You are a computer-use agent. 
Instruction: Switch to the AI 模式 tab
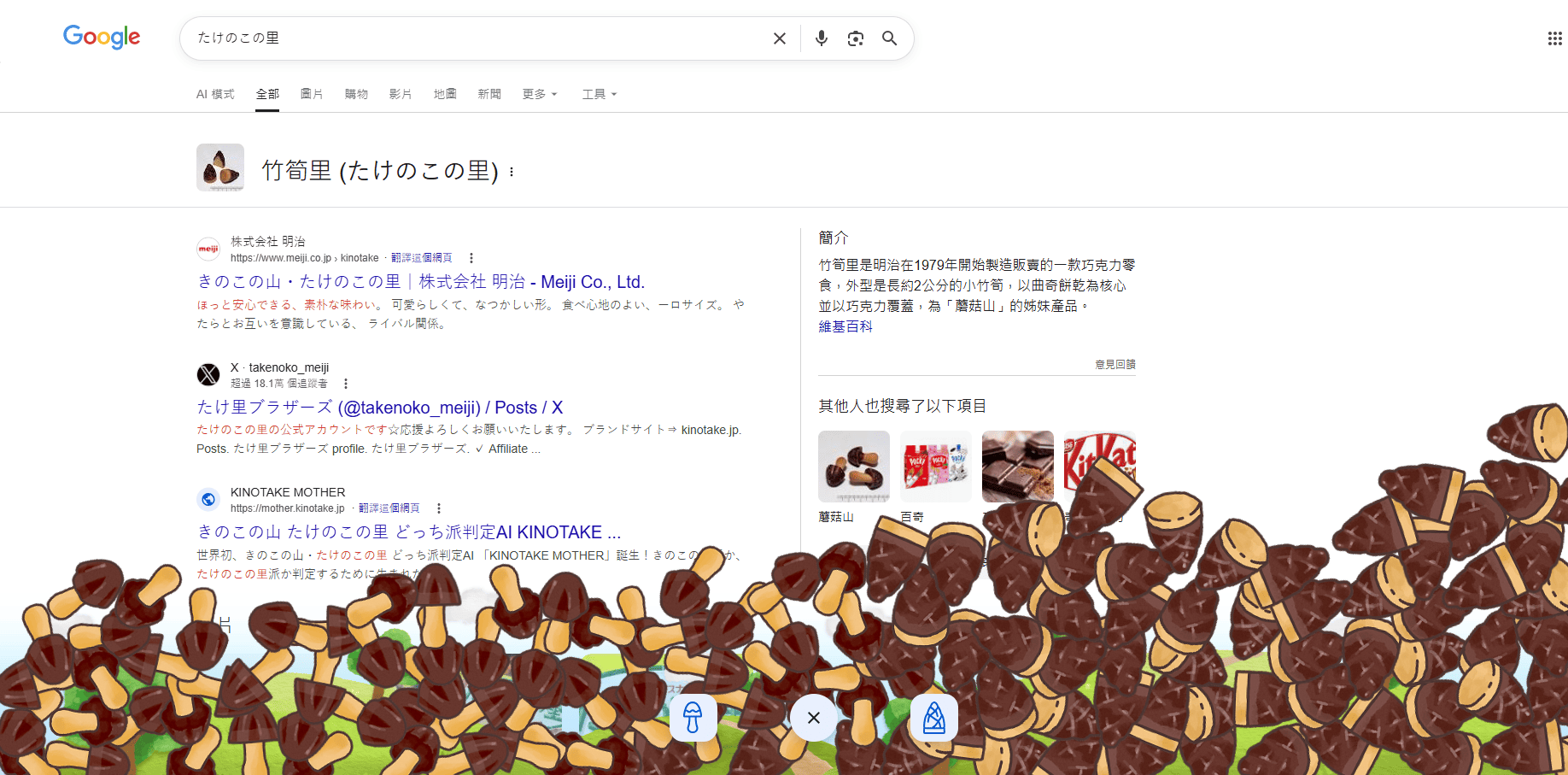click(215, 94)
